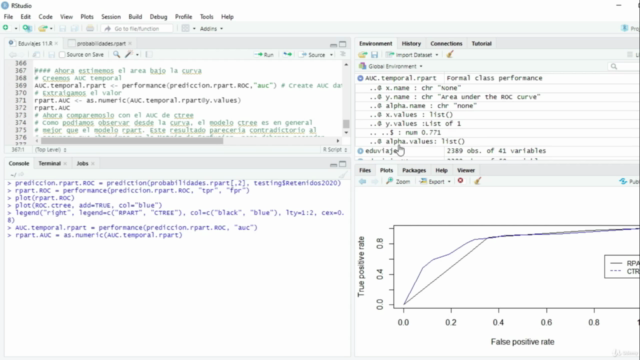Click the Open File folder icon
Image resolution: width=640 pixels, height=360 pixels.
pyautogui.click(x=42, y=29)
